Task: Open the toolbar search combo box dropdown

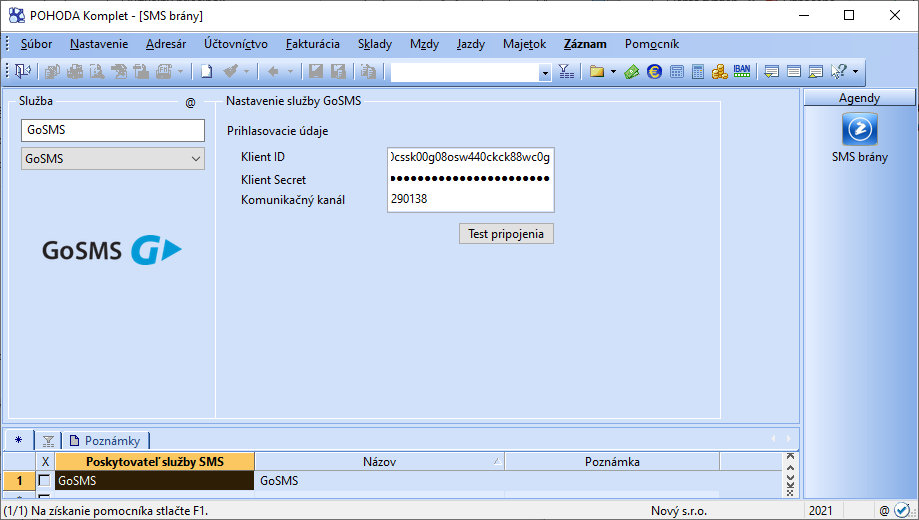Action: (545, 73)
